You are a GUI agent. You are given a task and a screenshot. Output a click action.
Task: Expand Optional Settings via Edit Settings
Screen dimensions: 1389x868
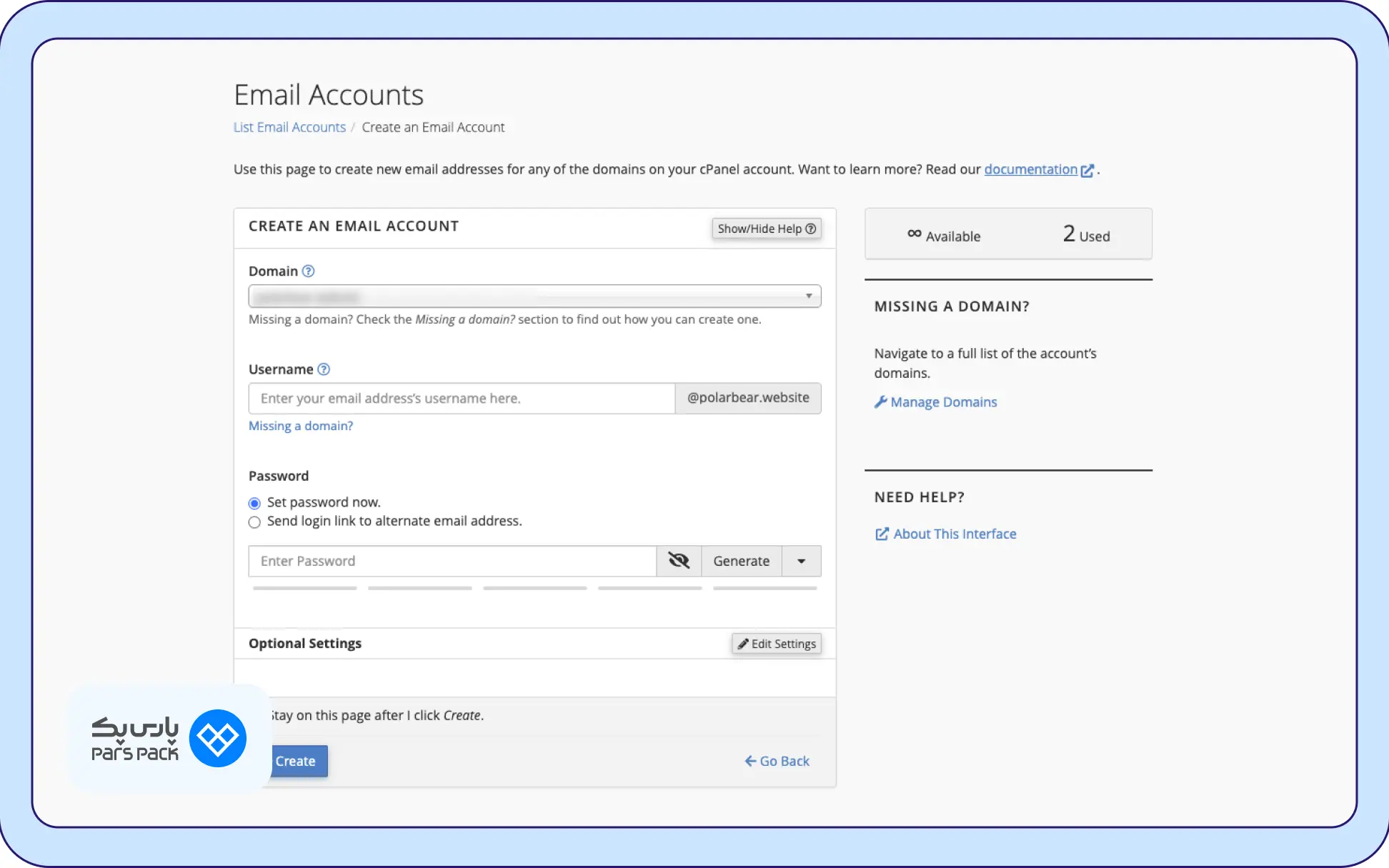(777, 644)
